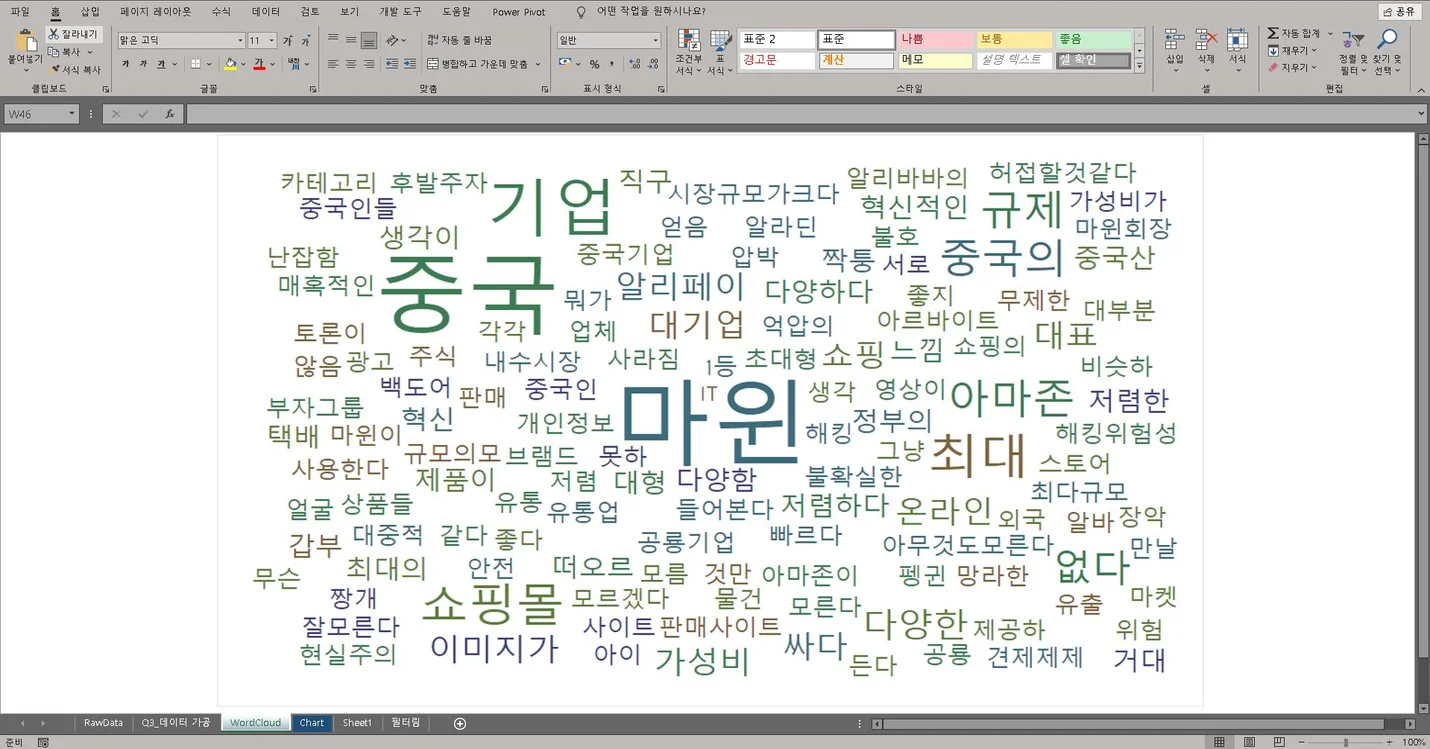Click Wrap Text (자동 줄 바꿈)

point(460,40)
